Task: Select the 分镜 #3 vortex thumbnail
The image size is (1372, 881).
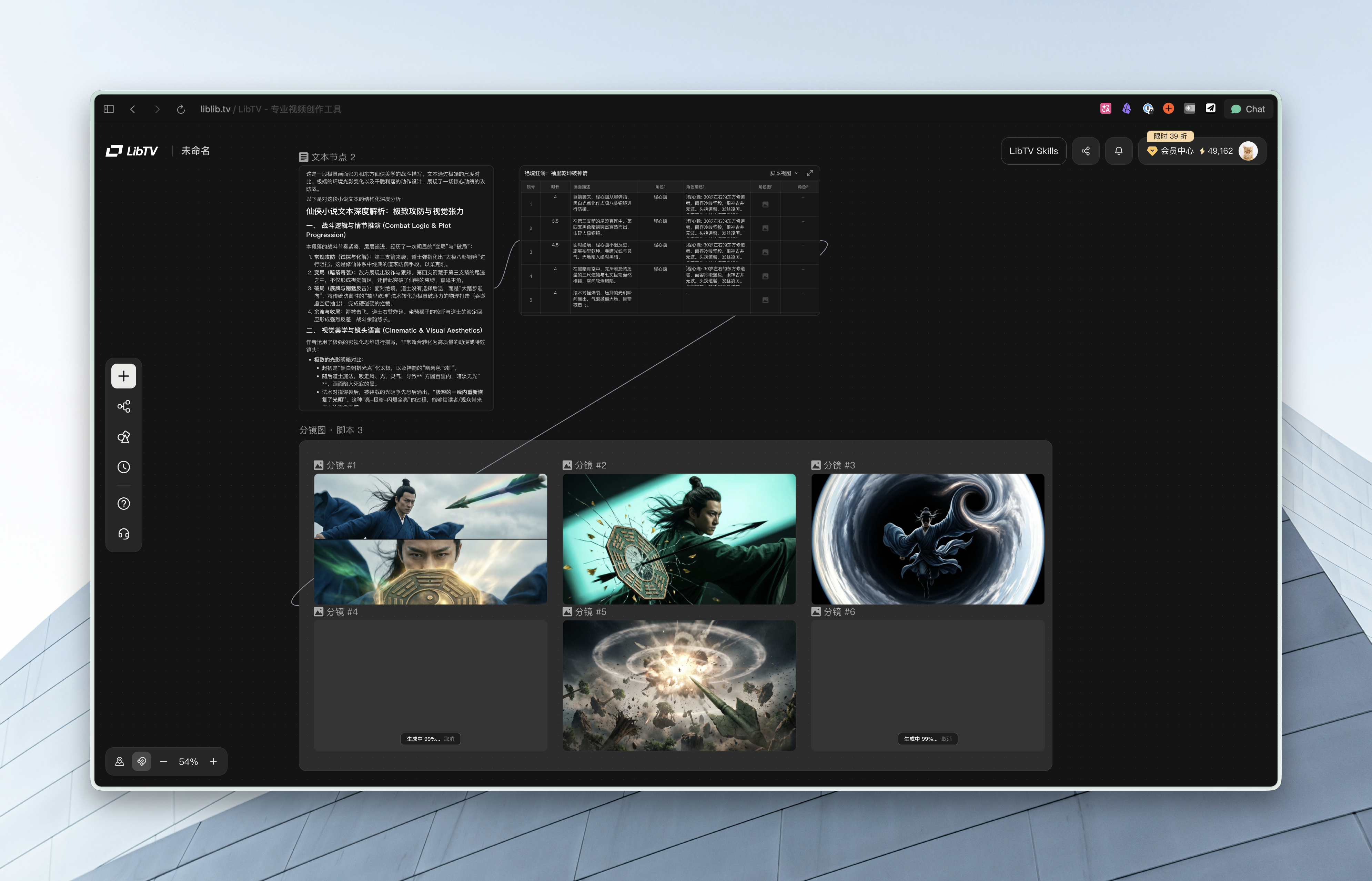Action: tap(927, 538)
